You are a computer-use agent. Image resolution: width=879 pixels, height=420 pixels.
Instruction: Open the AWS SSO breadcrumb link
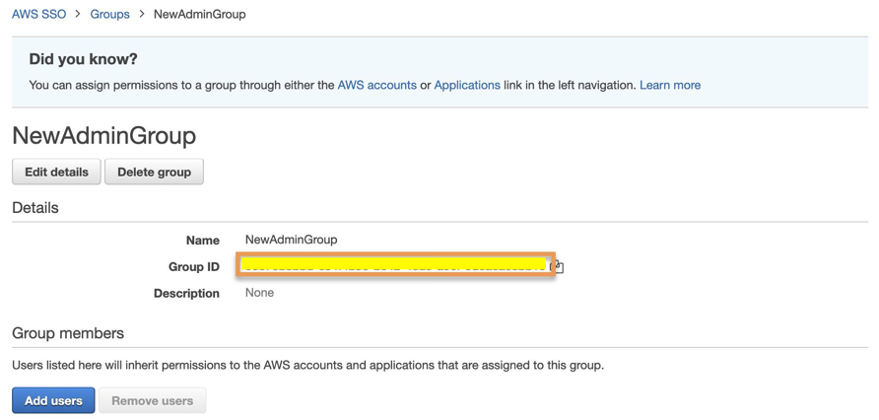[39, 14]
